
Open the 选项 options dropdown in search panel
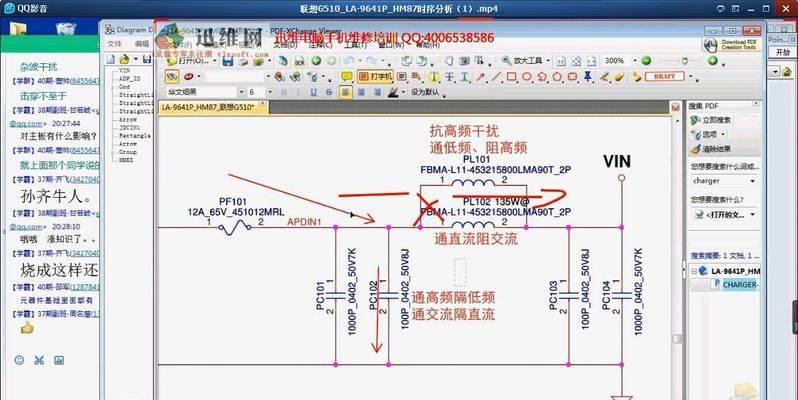point(708,134)
